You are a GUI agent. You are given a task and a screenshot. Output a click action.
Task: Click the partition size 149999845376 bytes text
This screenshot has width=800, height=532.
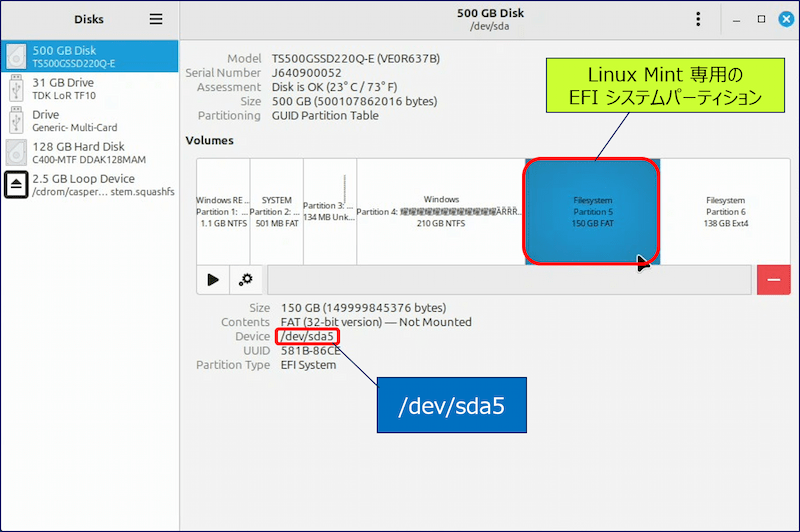[x=363, y=308]
